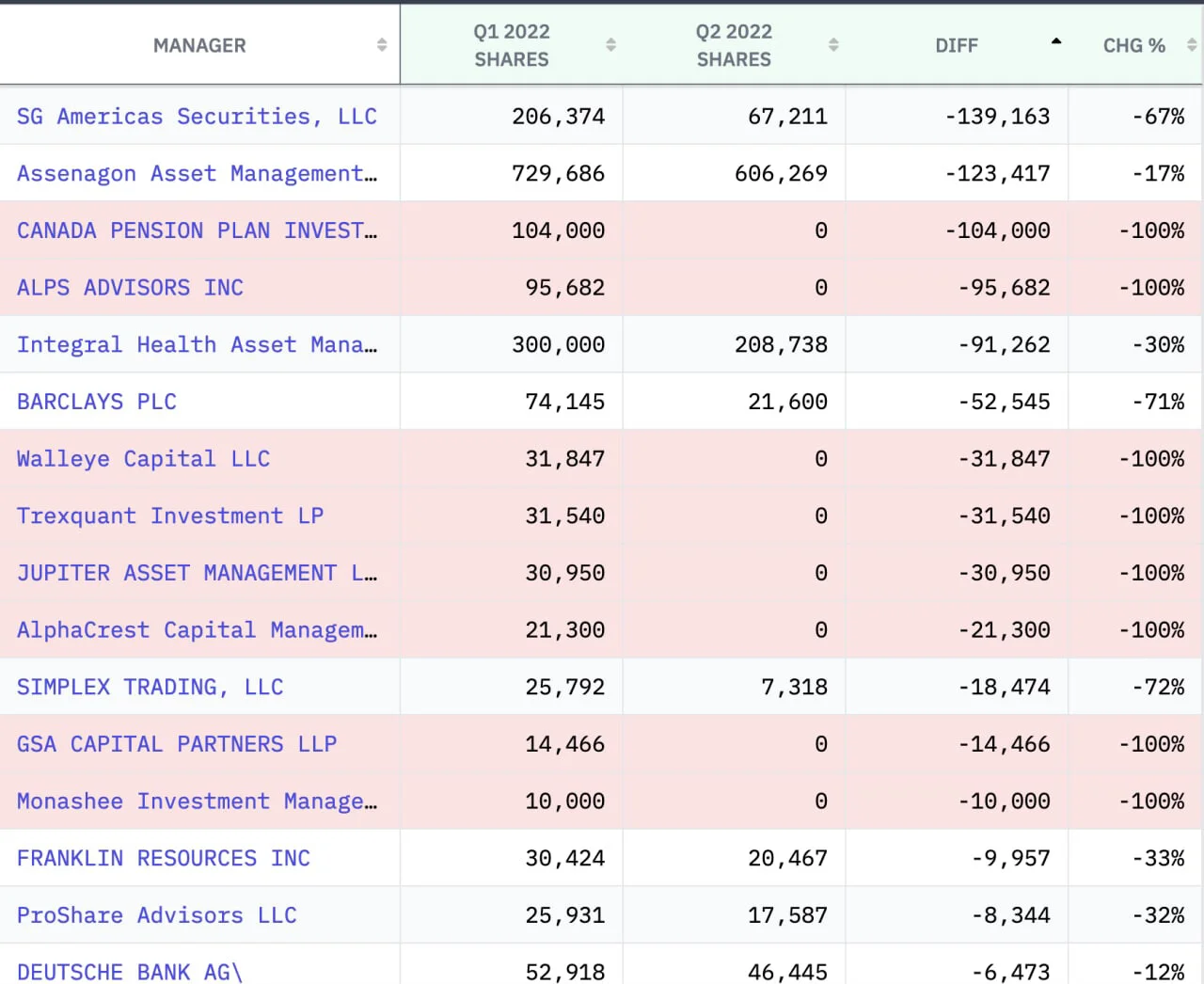This screenshot has height=984, width=1204.
Task: Click sort arrows for CHG % column
Action: 1192,45
